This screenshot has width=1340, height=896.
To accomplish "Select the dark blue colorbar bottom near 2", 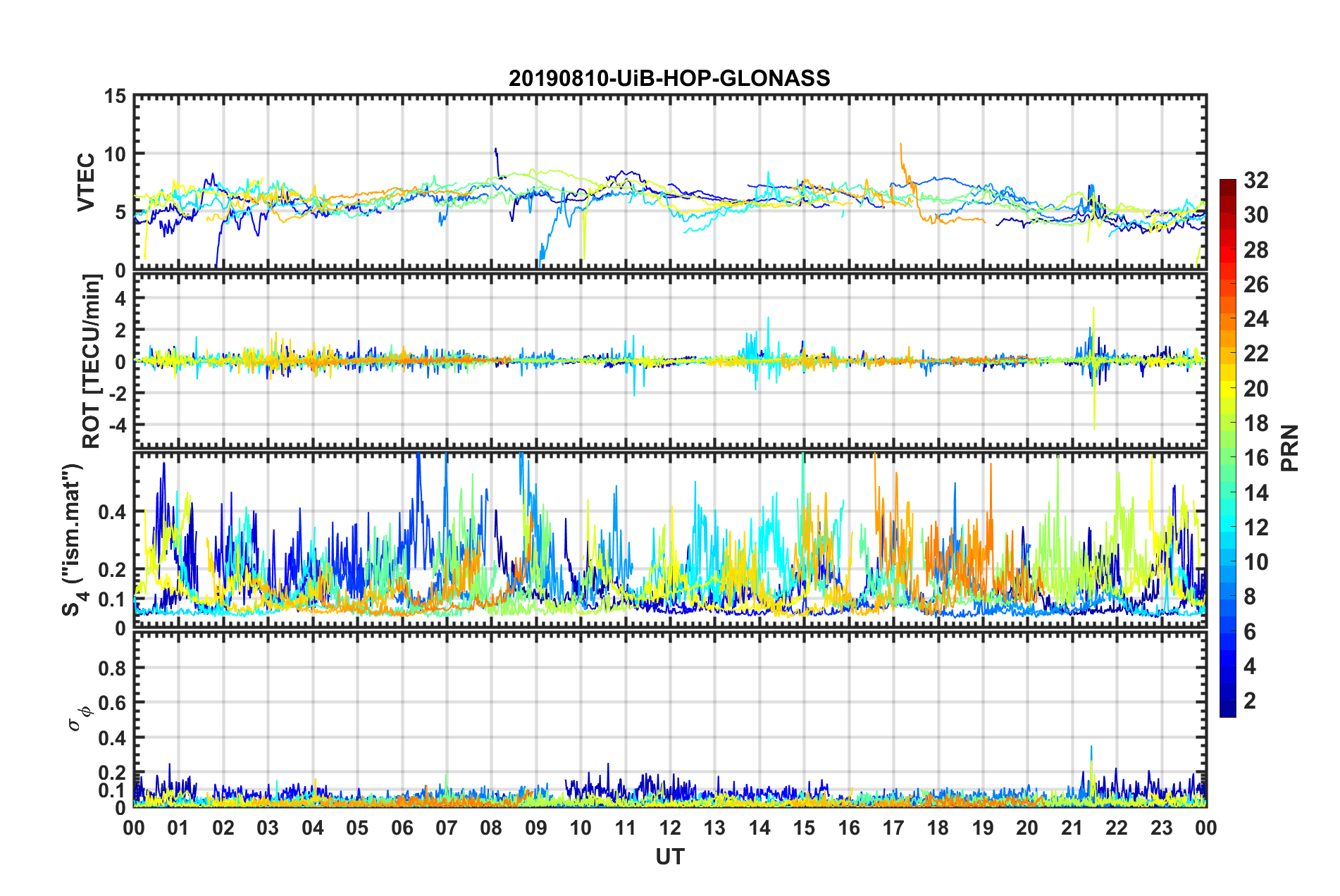I will [1227, 710].
